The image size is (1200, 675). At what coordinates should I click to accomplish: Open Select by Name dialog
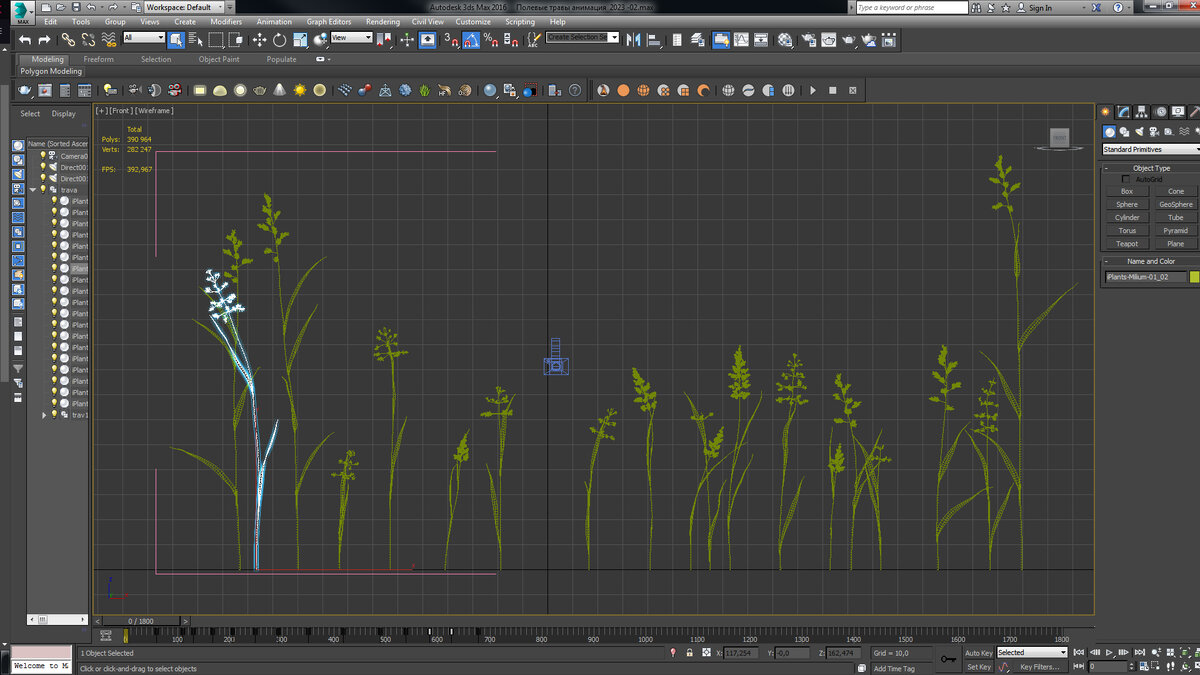195,40
